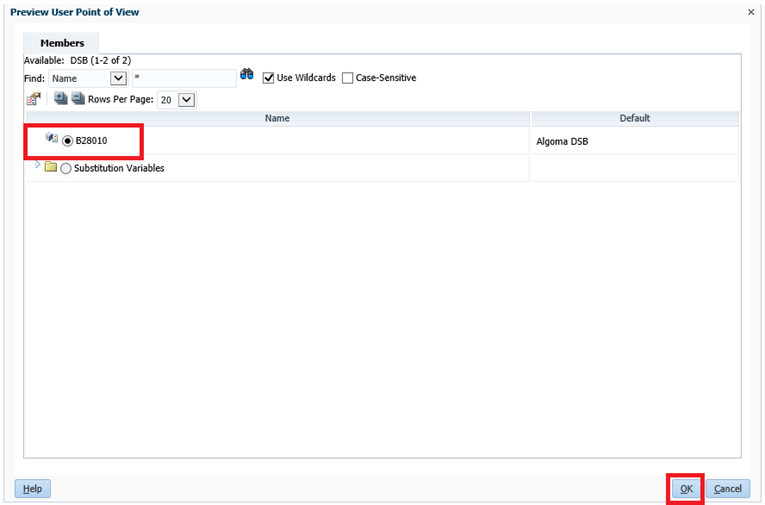Click the binoculars find icon
This screenshot has width=765, height=505.
(x=246, y=76)
